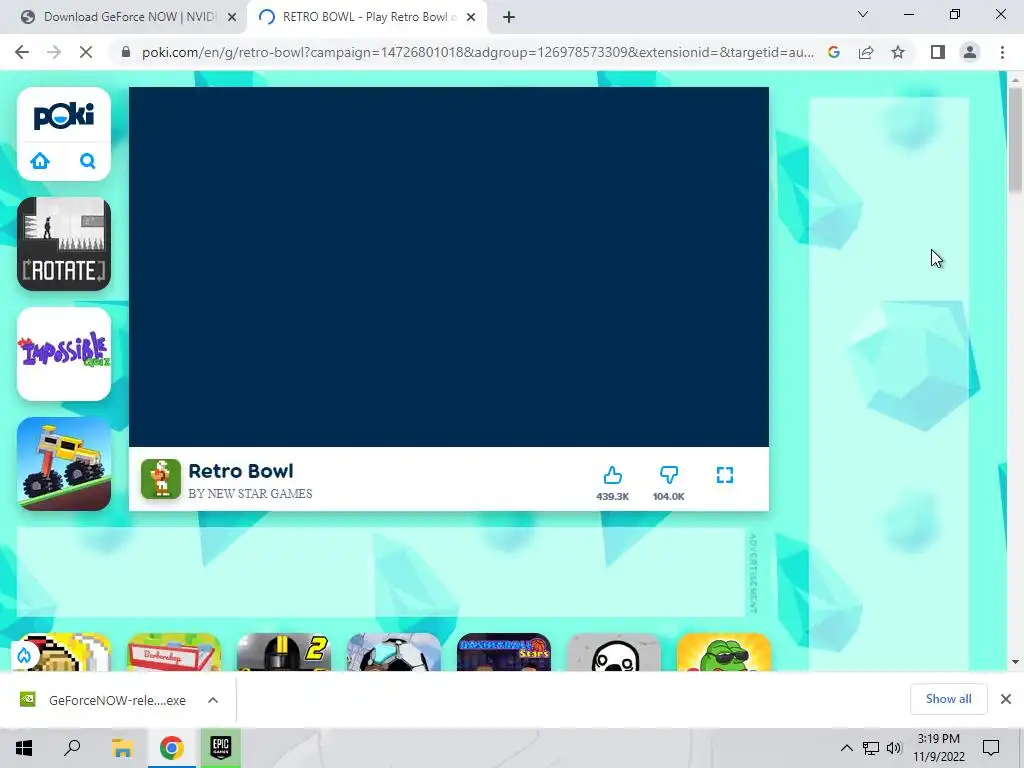This screenshot has width=1024, height=768.
Task: Enter fullscreen mode for Retro Bowl
Action: pos(724,475)
